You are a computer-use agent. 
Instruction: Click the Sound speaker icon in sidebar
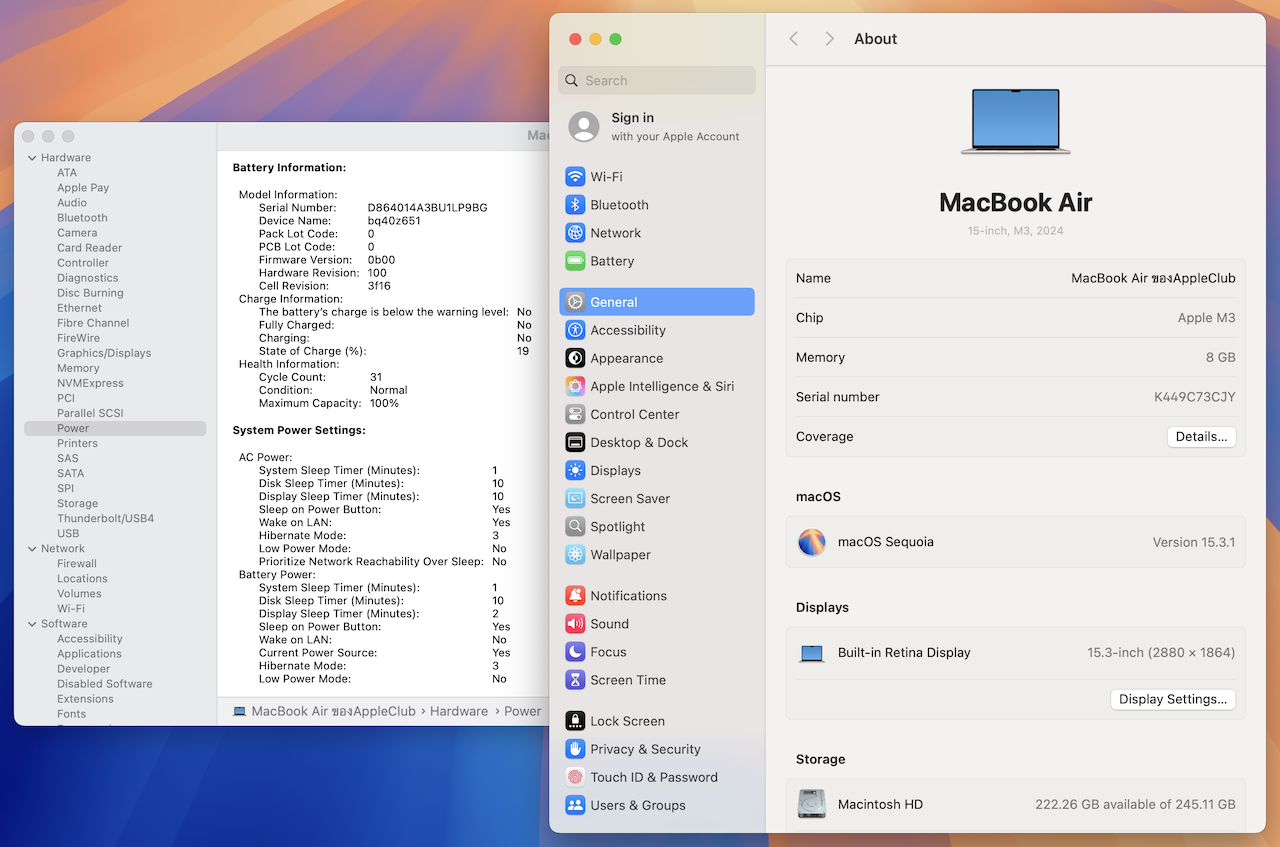pyautogui.click(x=575, y=623)
